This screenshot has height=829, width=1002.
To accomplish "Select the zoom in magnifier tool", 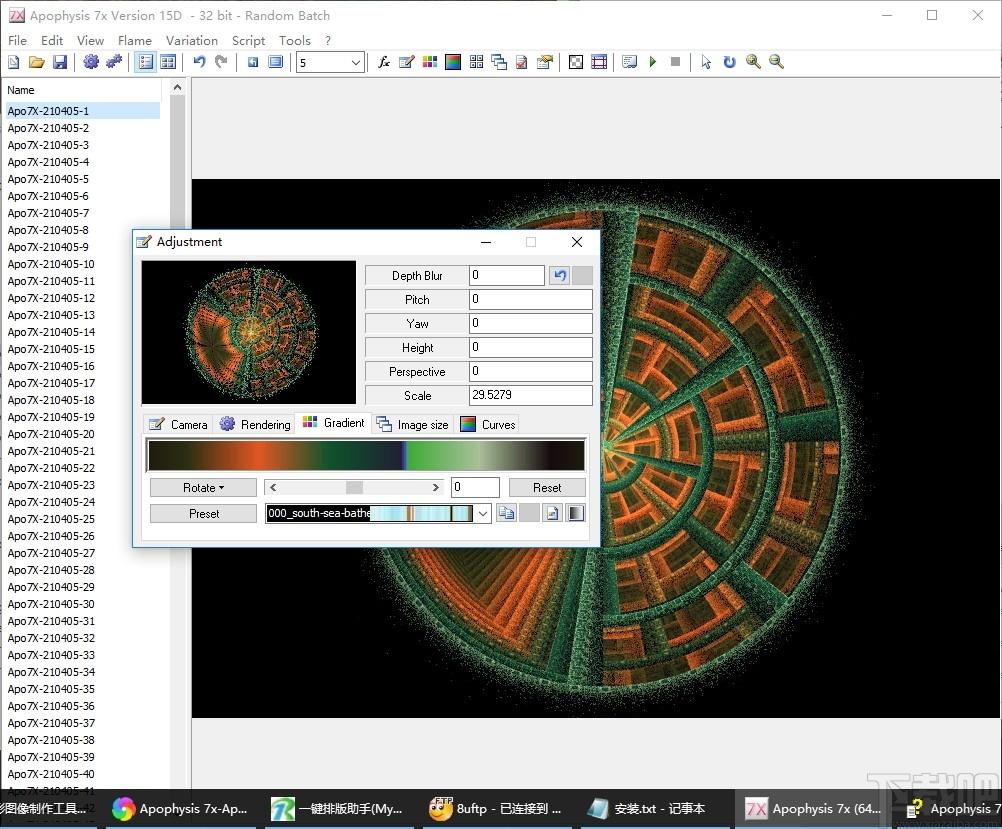I will pyautogui.click(x=753, y=62).
